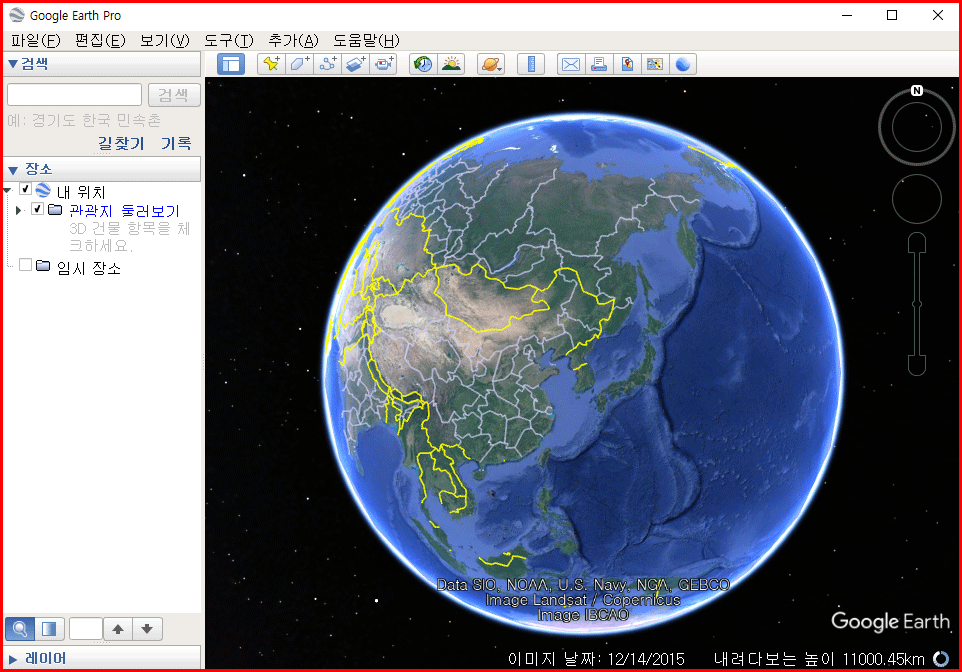This screenshot has height=672, width=962.
Task: Expand the 레이어 panel
Action: [x=102, y=658]
